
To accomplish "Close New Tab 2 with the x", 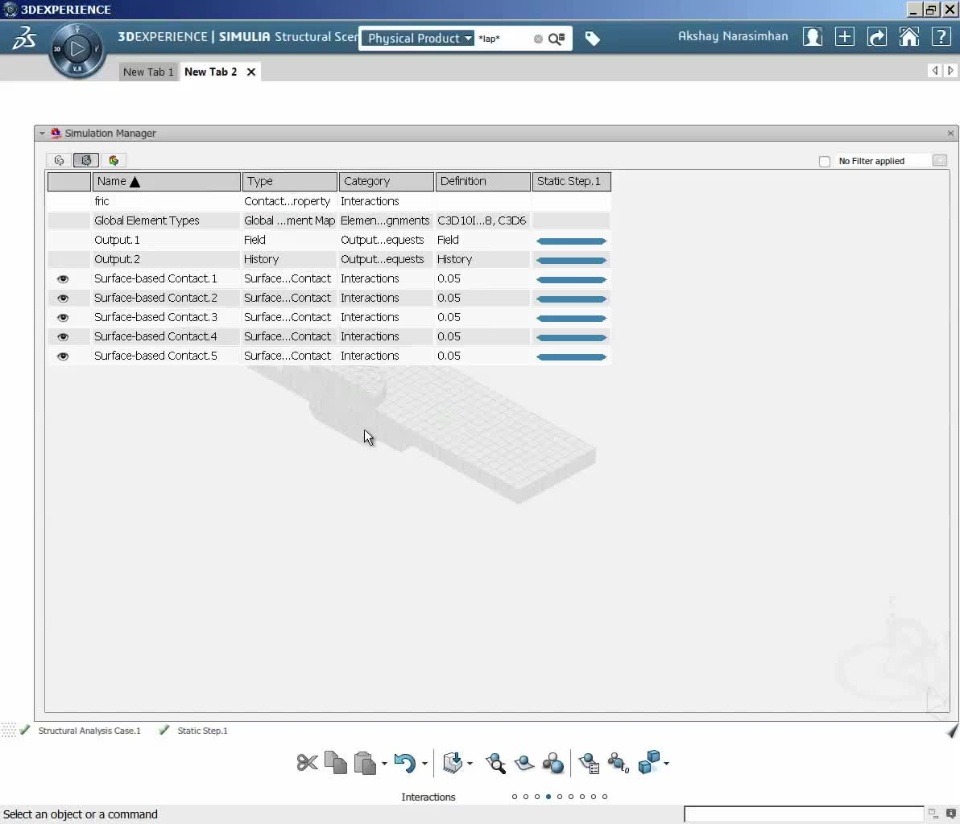I will 251,72.
